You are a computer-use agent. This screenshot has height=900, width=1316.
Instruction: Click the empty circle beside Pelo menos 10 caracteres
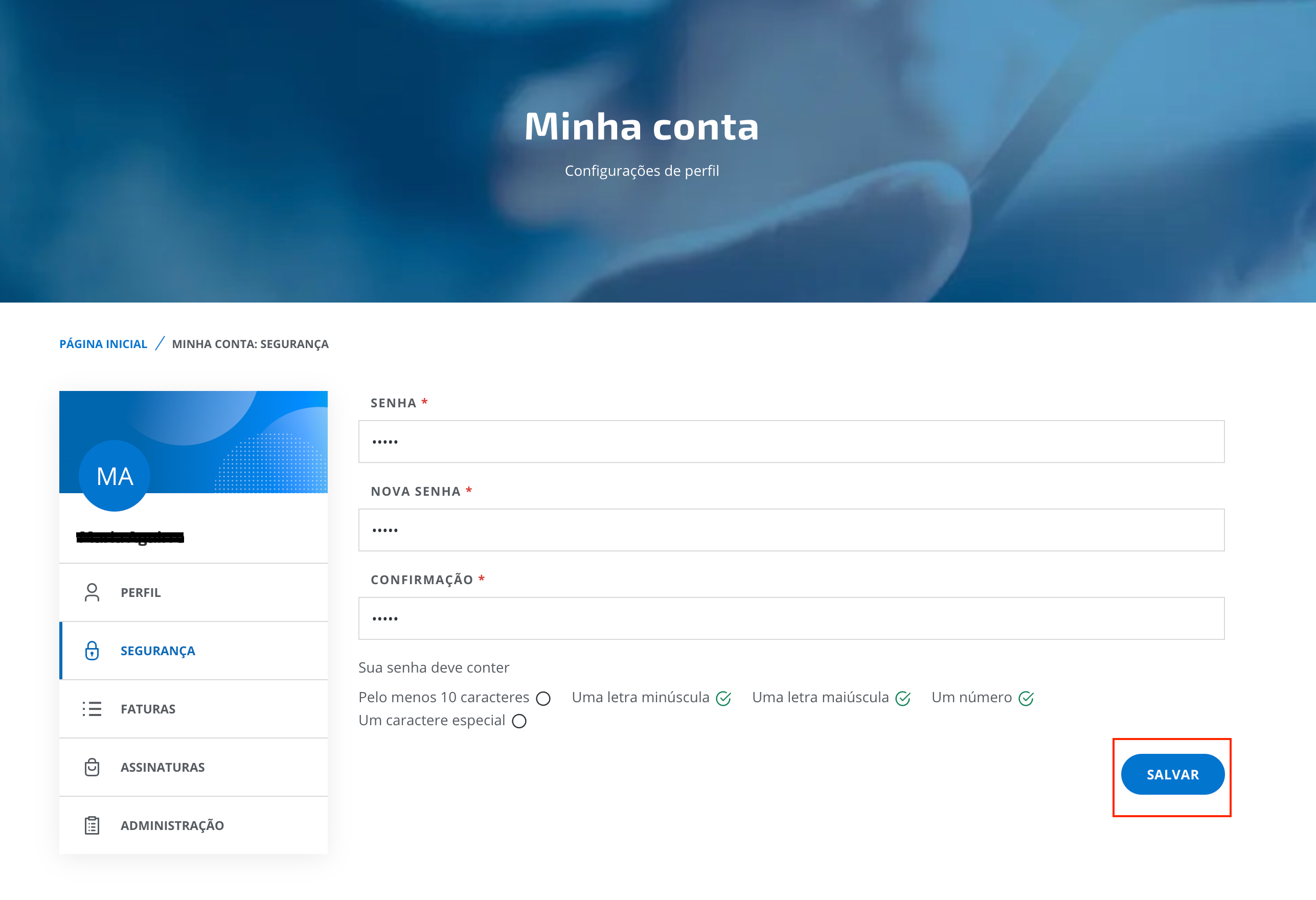(x=543, y=699)
